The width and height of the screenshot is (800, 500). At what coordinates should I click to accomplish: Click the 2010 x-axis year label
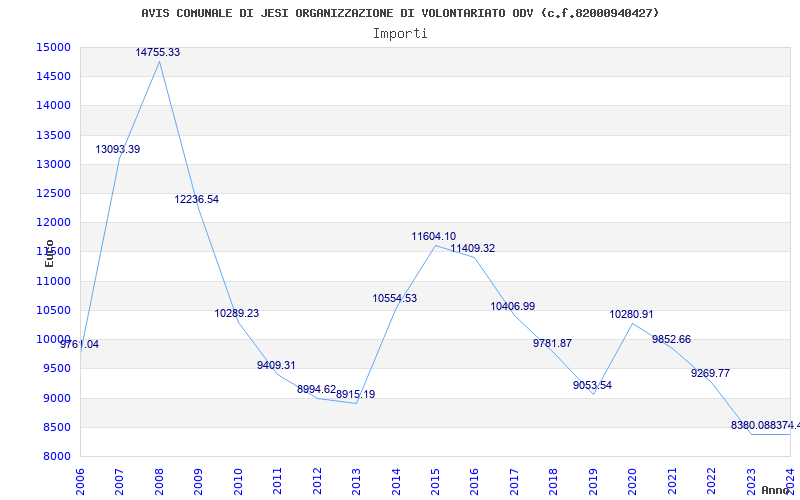(238, 482)
